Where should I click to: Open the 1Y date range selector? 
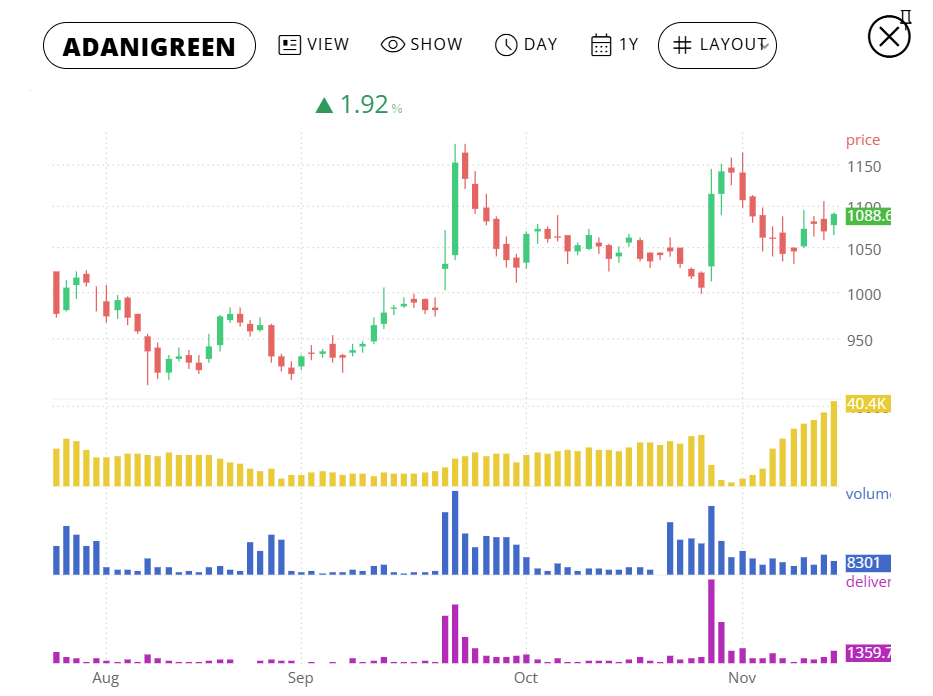[x=614, y=44]
